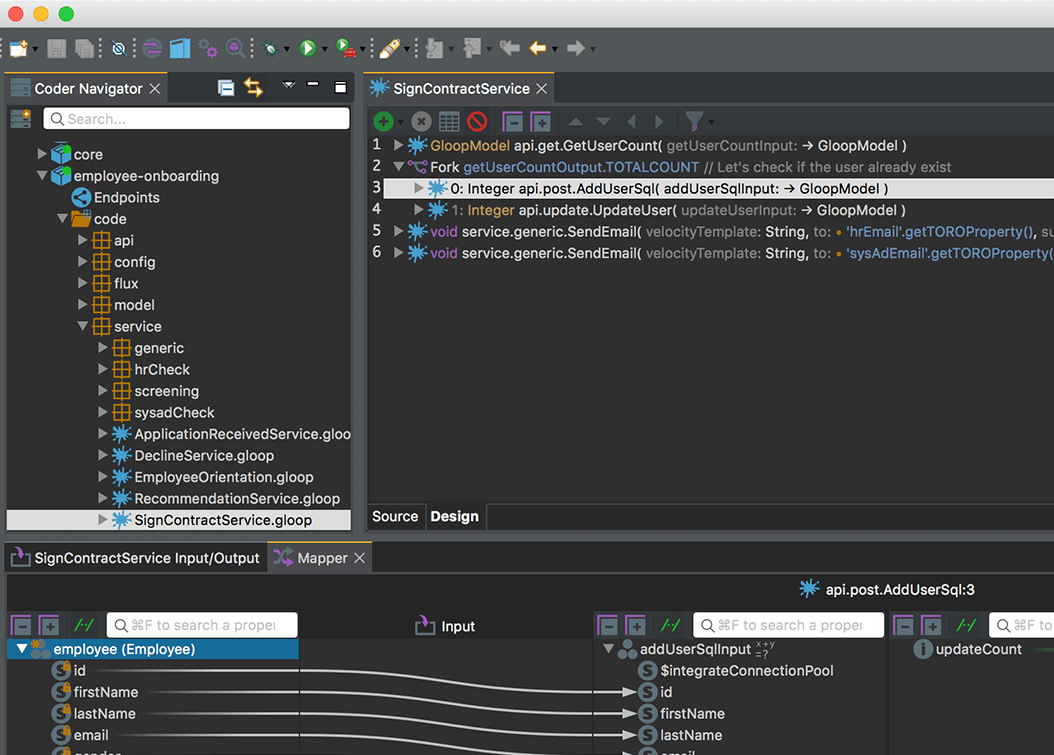Click the yellow Back arrow icon

click(x=538, y=48)
